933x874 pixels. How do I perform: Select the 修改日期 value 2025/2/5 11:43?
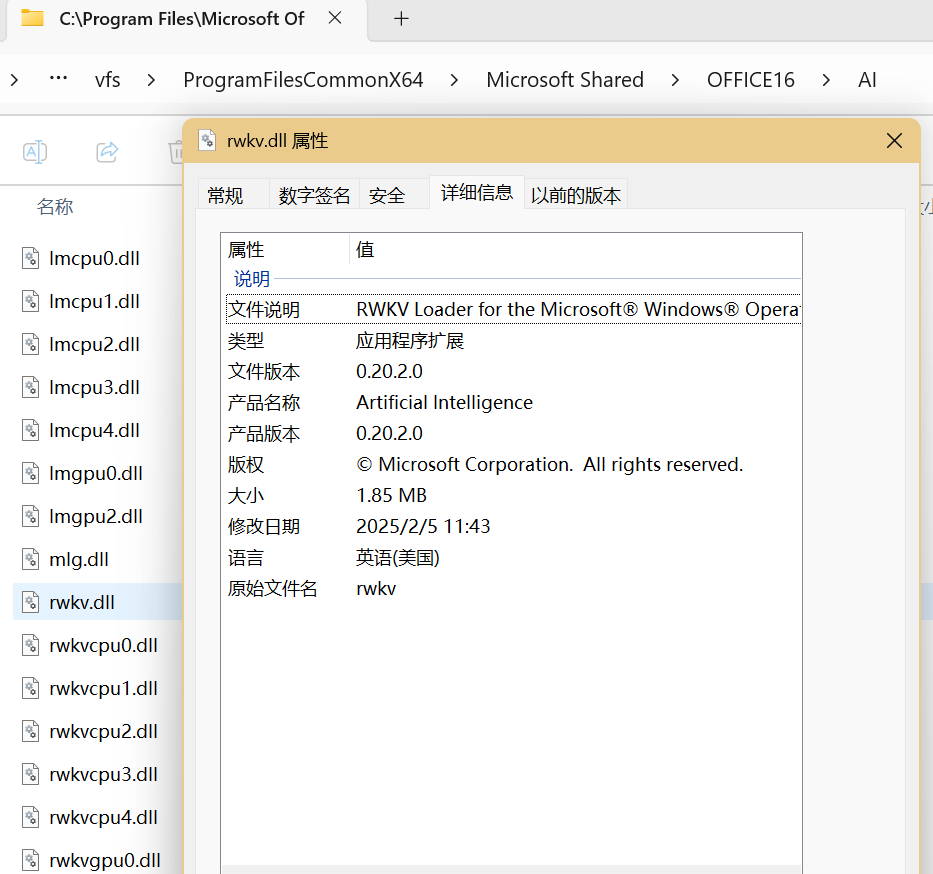pos(423,526)
